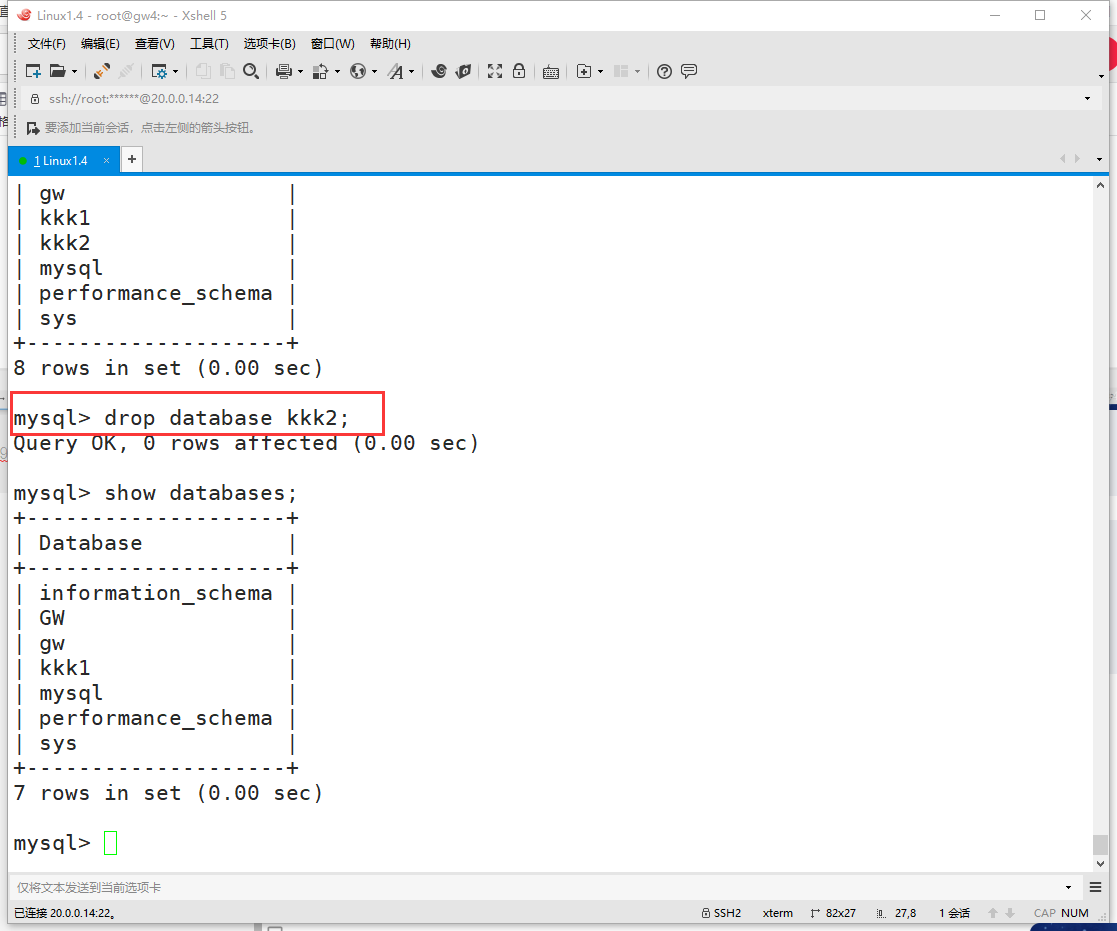Image resolution: width=1117 pixels, height=931 pixels.
Task: Open the tab list dropdown arrow
Action: 1099,160
